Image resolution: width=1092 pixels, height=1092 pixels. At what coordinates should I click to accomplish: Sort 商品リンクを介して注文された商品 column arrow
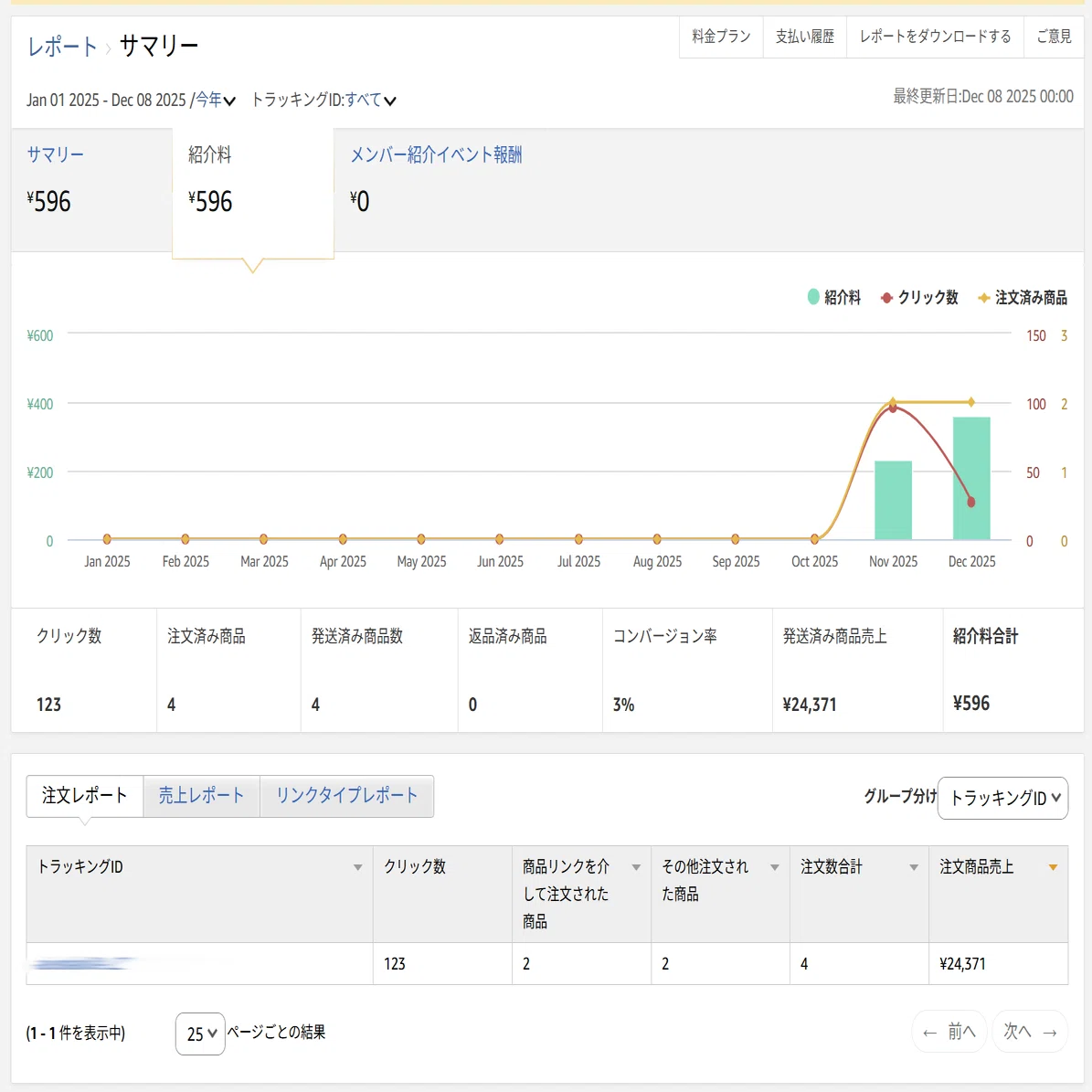(x=636, y=867)
